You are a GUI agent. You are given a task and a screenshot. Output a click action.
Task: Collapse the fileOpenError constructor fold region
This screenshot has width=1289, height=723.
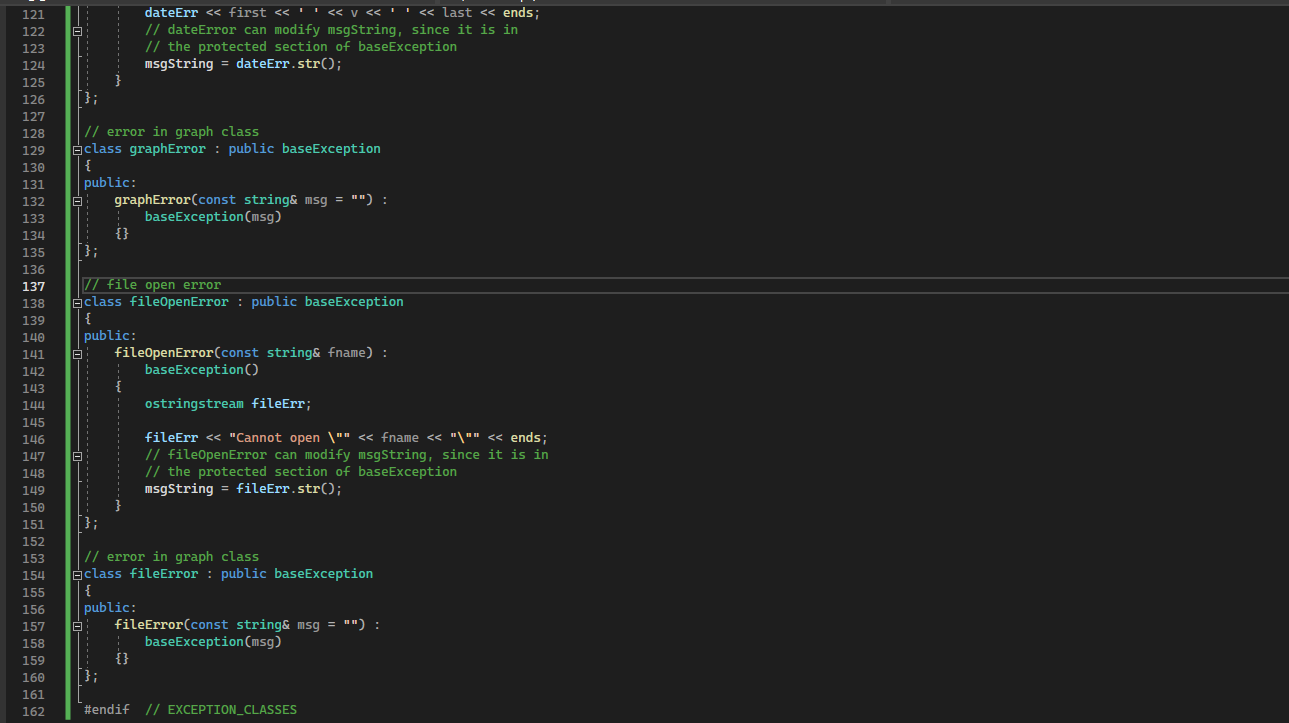(76, 352)
